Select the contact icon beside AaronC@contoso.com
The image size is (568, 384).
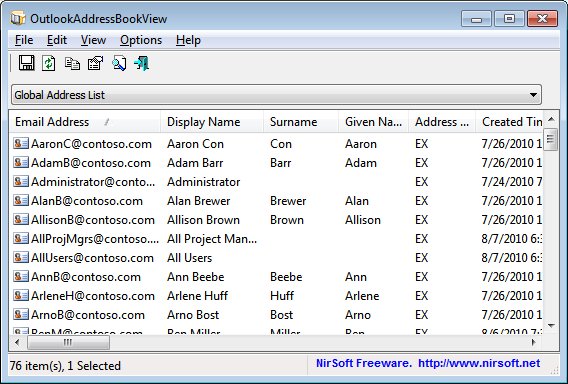pyautogui.click(x=21, y=143)
